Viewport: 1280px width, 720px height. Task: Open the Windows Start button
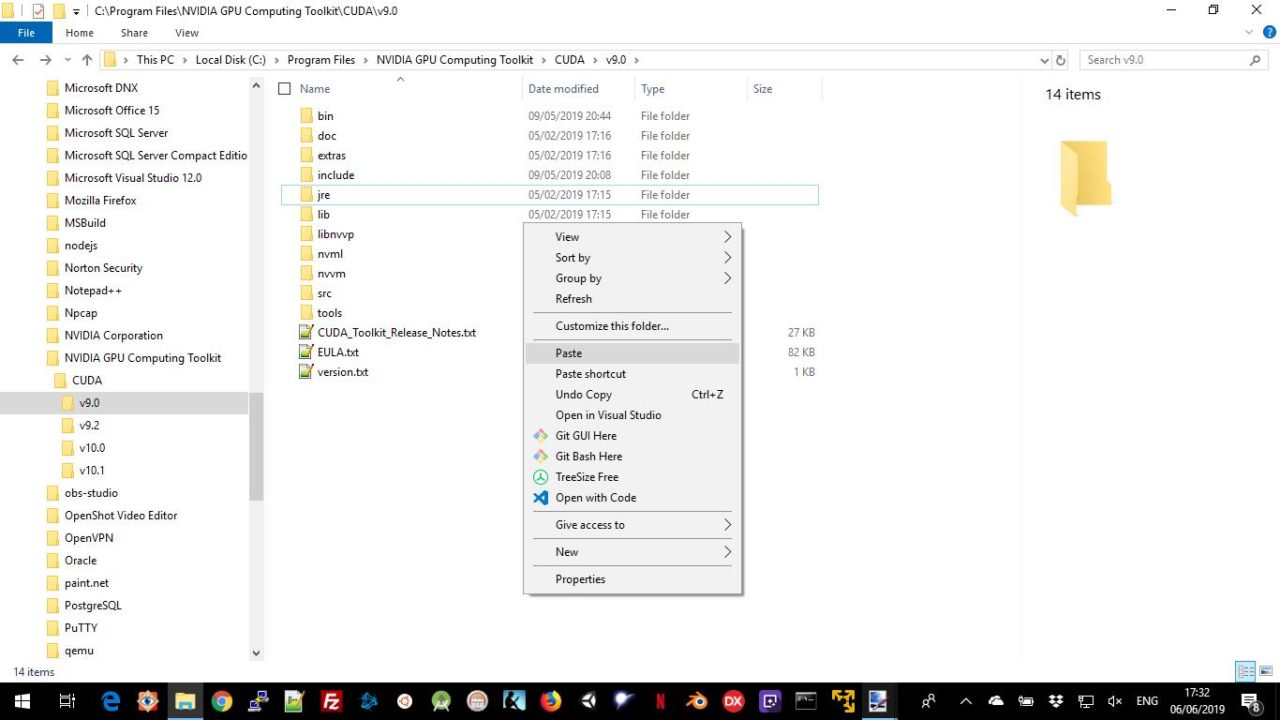pyautogui.click(x=22, y=702)
